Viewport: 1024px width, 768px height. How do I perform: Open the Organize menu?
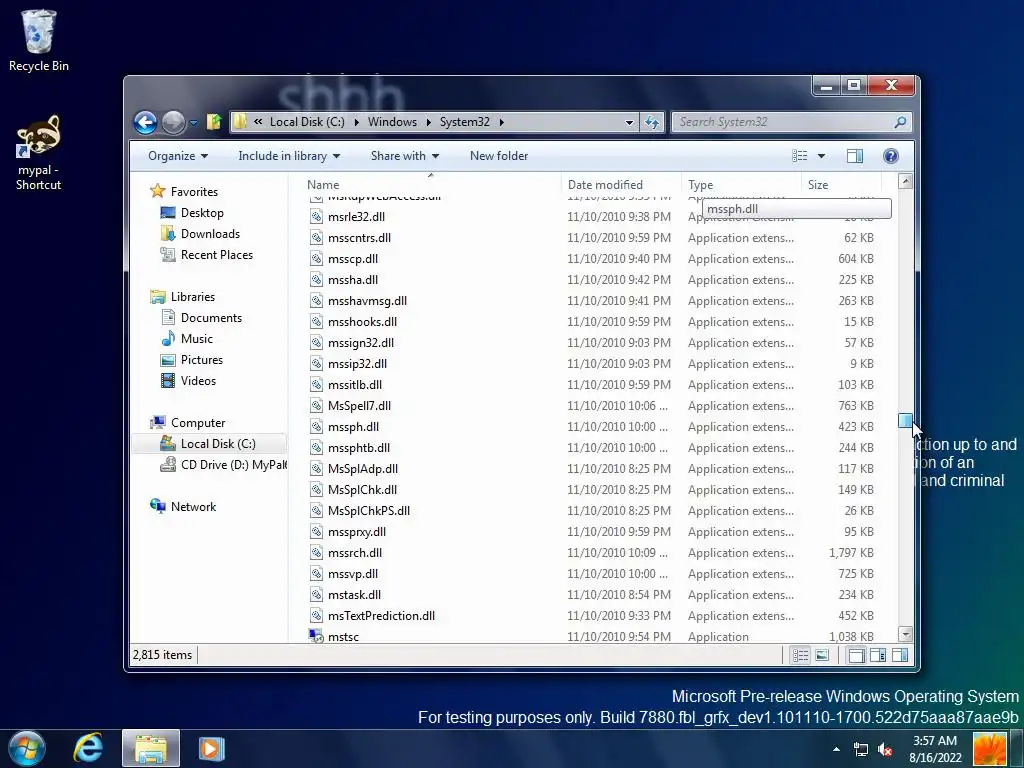[178, 156]
